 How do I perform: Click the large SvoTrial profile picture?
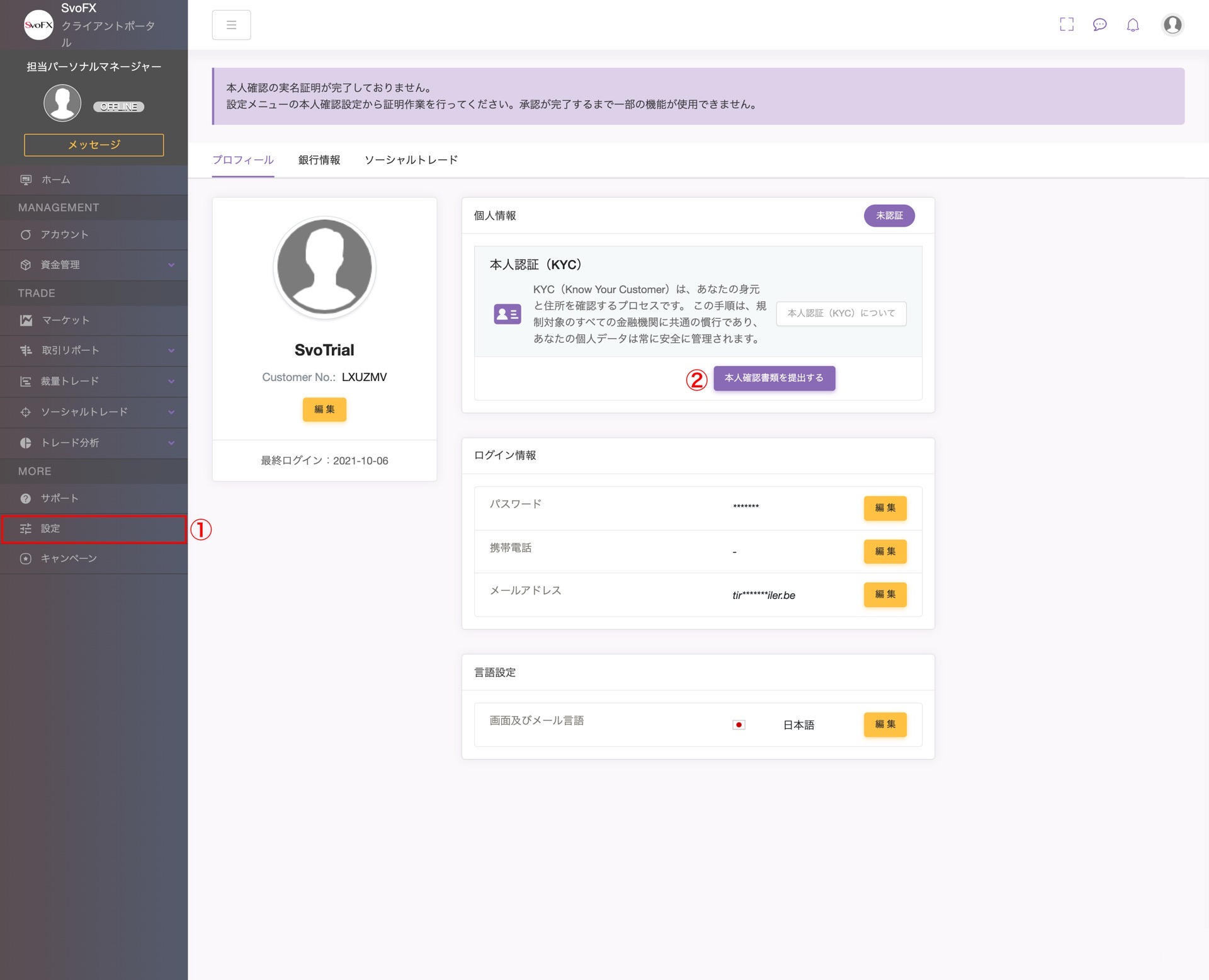[324, 267]
